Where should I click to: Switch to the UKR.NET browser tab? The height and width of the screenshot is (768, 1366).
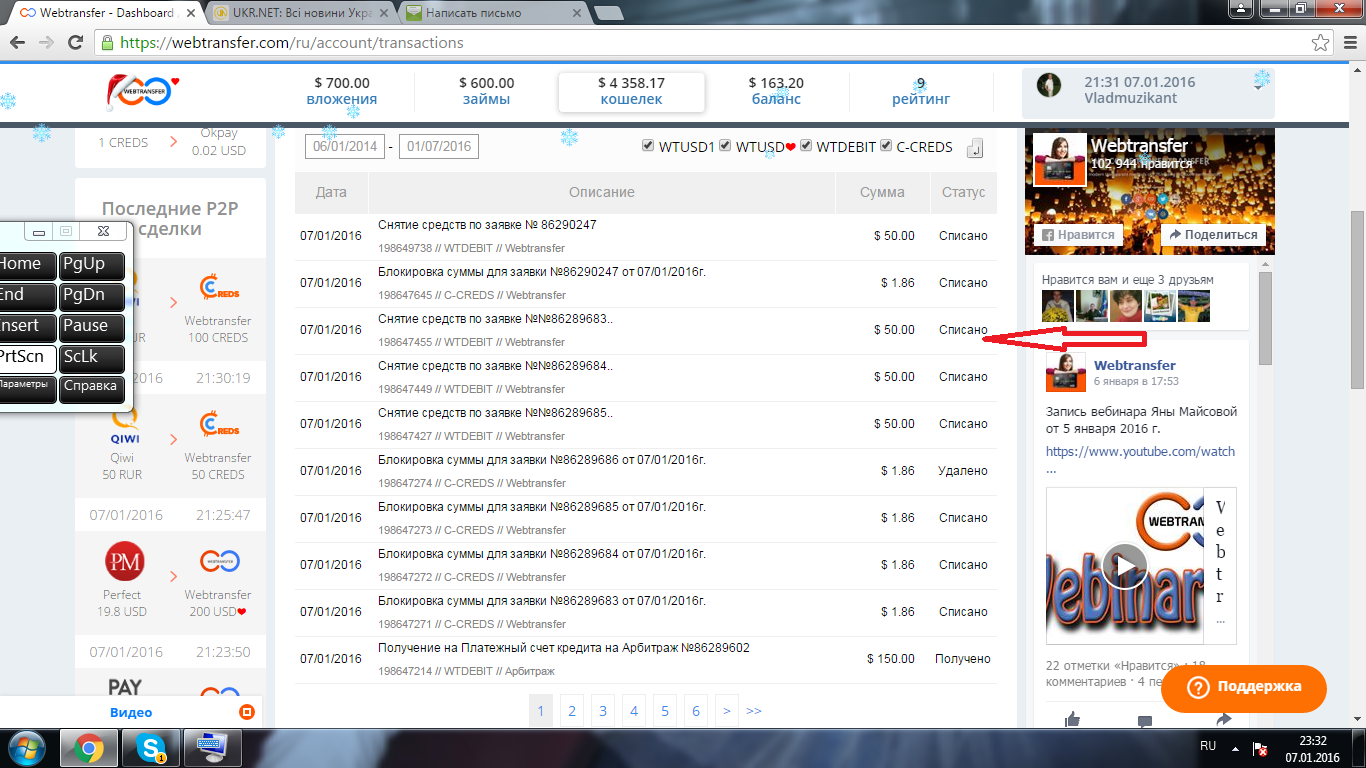(x=301, y=13)
